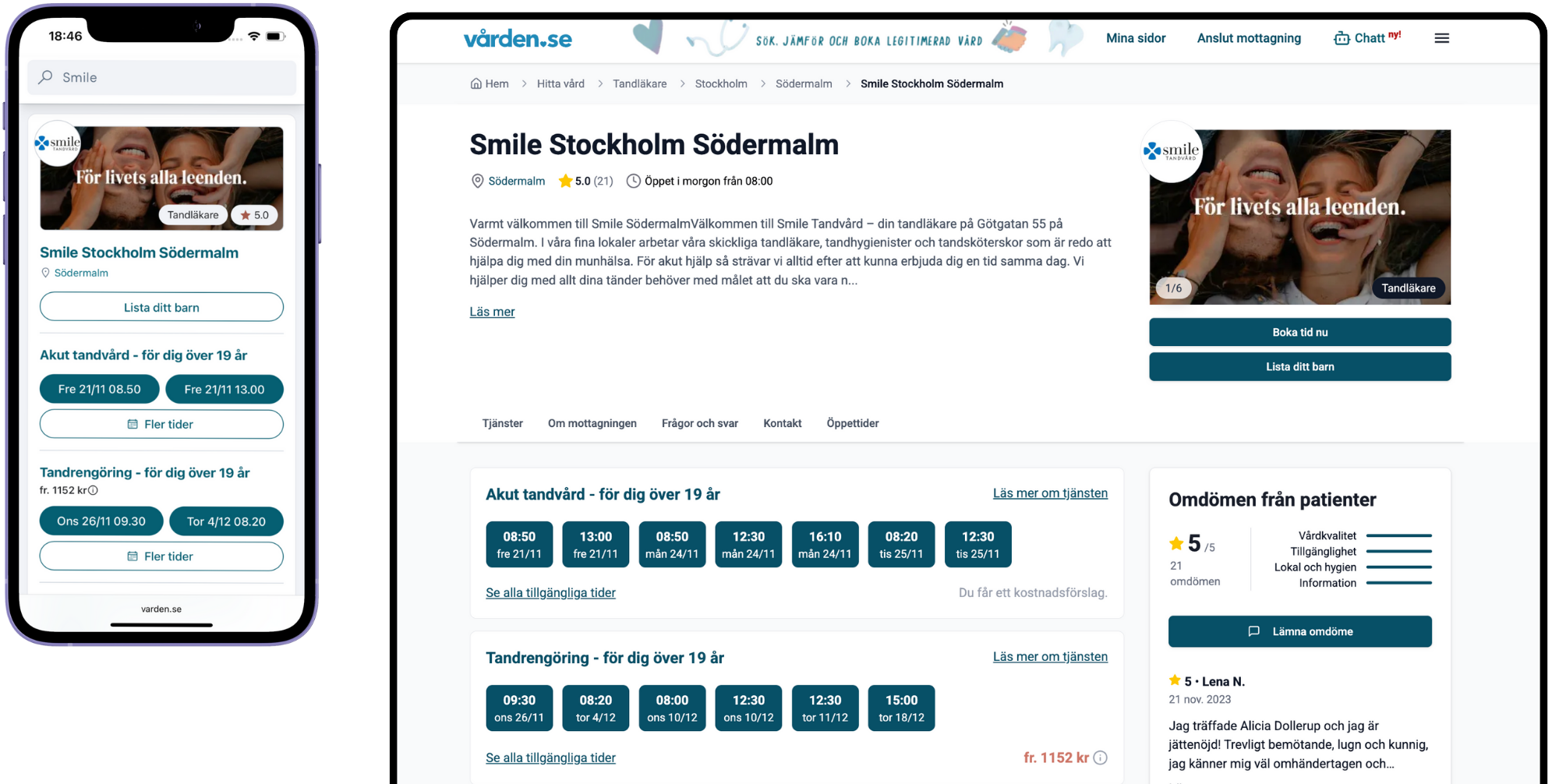Open the hamburger navigation menu

pyautogui.click(x=1442, y=37)
